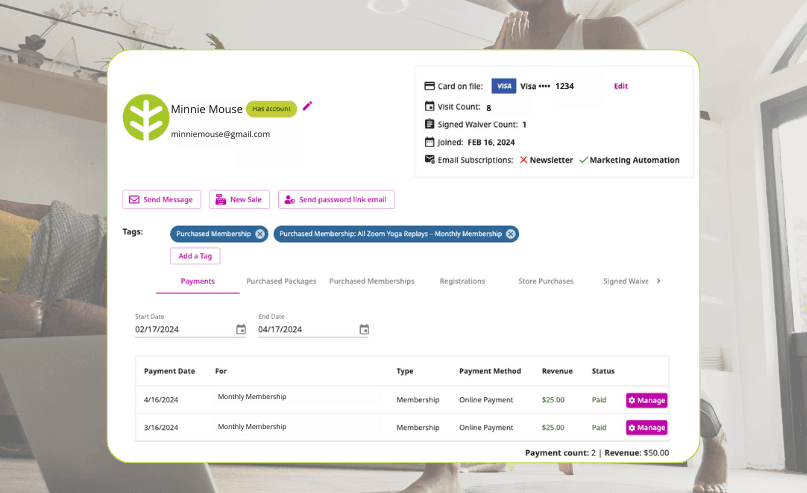The image size is (807, 493).
Task: Remove the All Zoom Yoga Replays tag
Action: (x=510, y=234)
